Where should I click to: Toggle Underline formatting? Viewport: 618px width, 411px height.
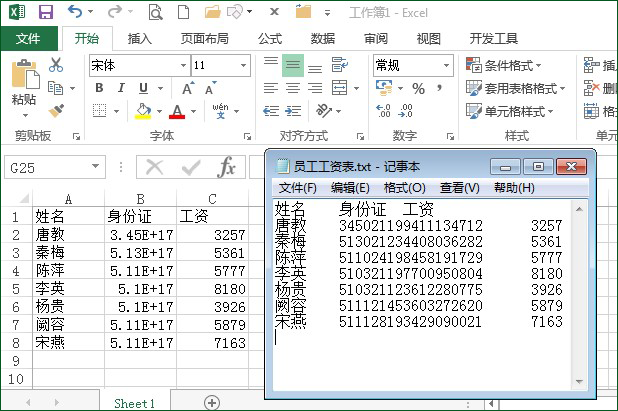click(143, 88)
